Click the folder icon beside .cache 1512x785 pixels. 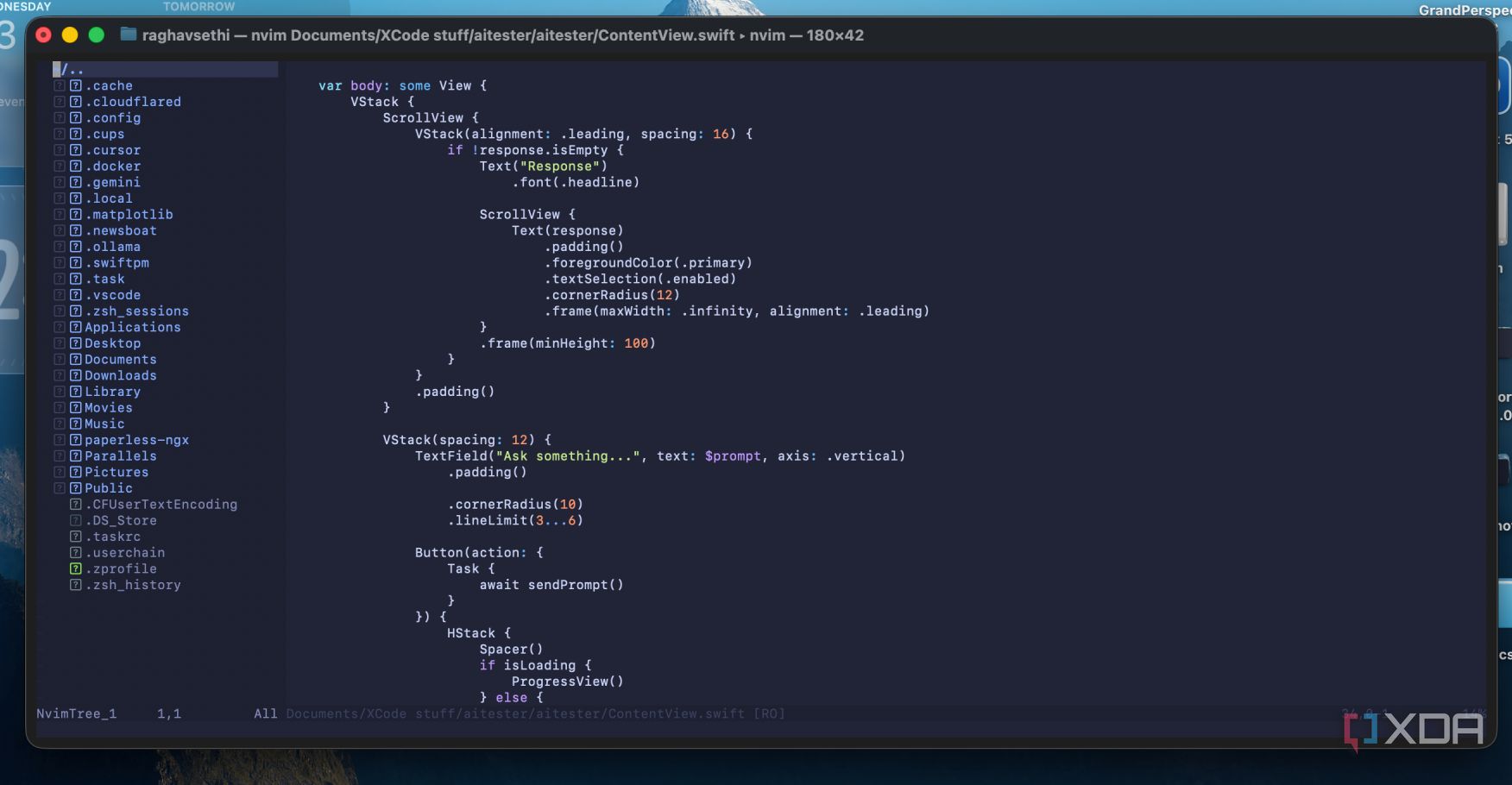coord(76,85)
